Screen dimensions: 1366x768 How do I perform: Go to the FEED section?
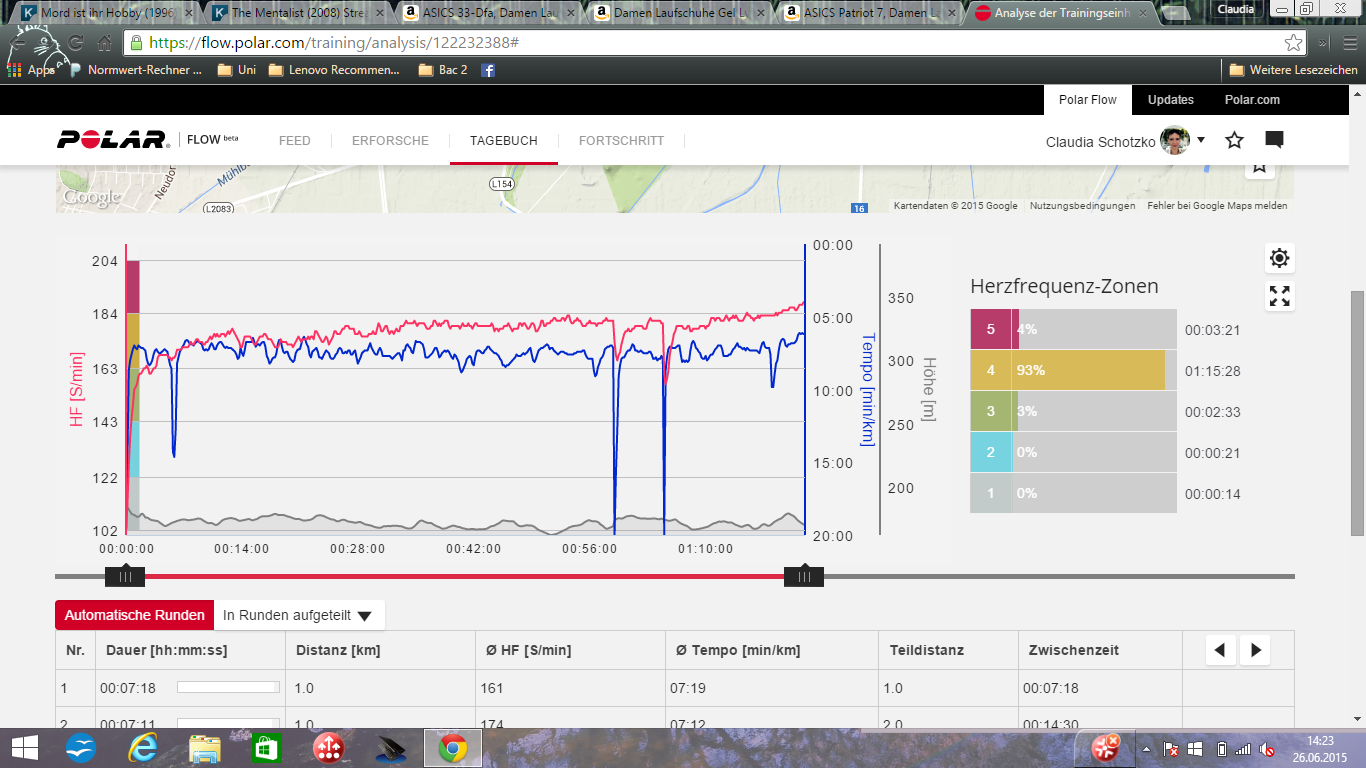[x=294, y=141]
